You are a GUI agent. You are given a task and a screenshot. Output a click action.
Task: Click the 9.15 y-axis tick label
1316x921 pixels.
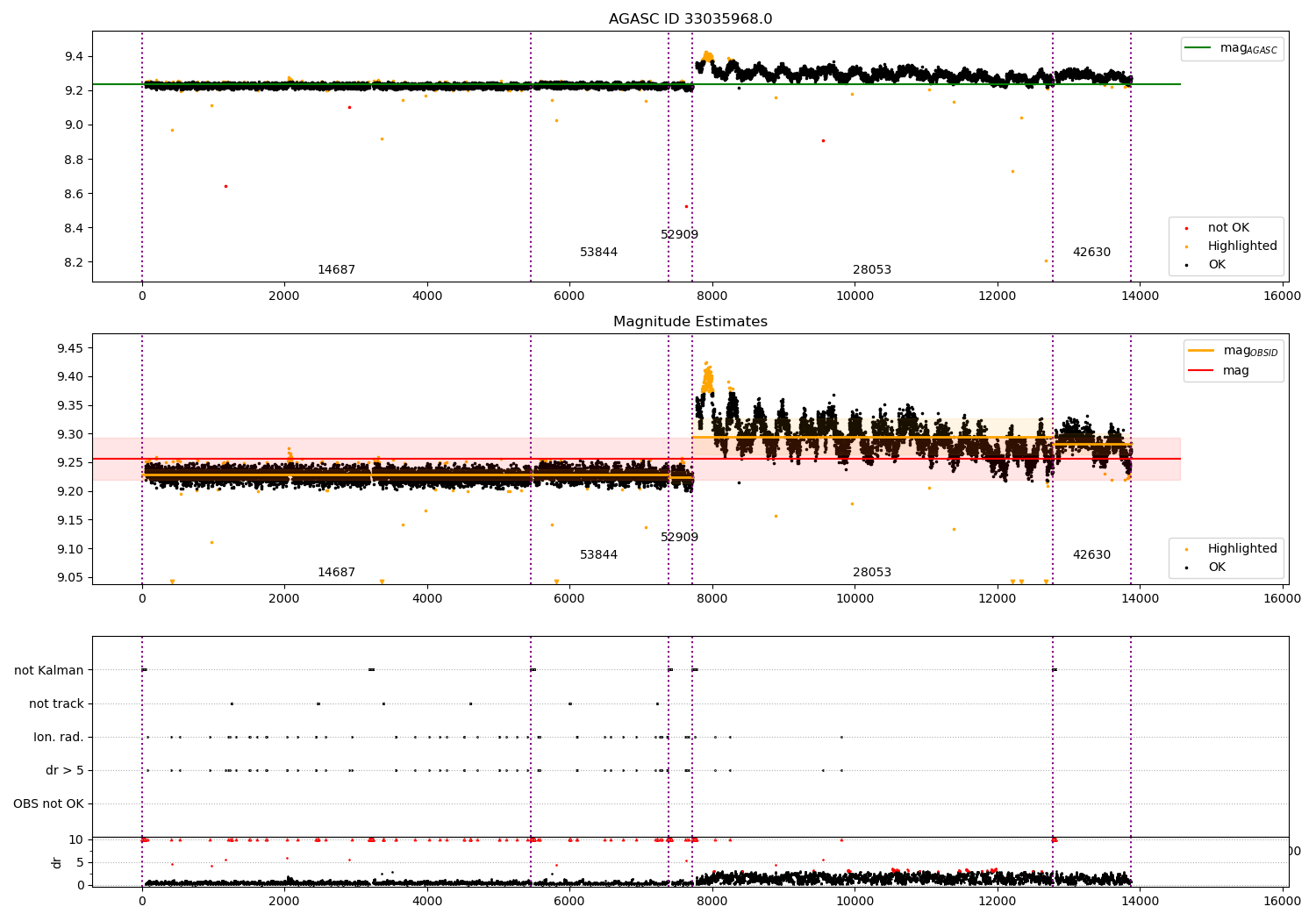click(70, 521)
